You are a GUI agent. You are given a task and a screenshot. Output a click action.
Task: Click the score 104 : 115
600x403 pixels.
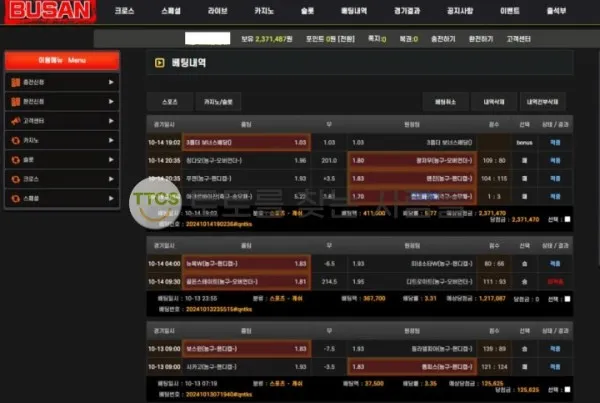494,178
